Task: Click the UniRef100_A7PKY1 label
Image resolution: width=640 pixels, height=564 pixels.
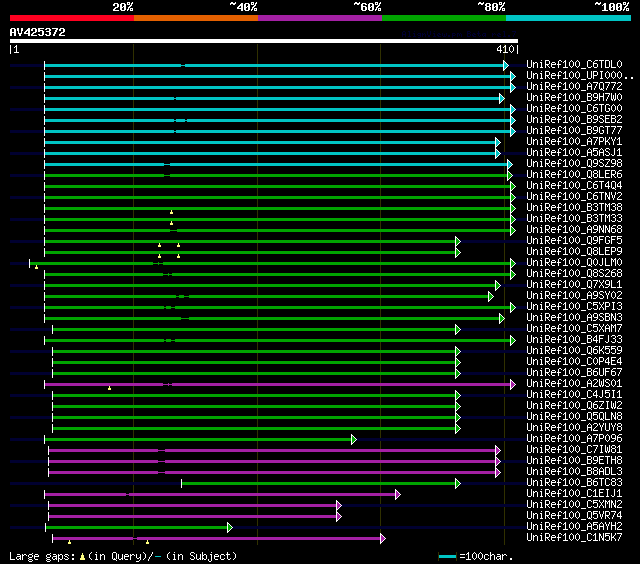Action: click(574, 142)
